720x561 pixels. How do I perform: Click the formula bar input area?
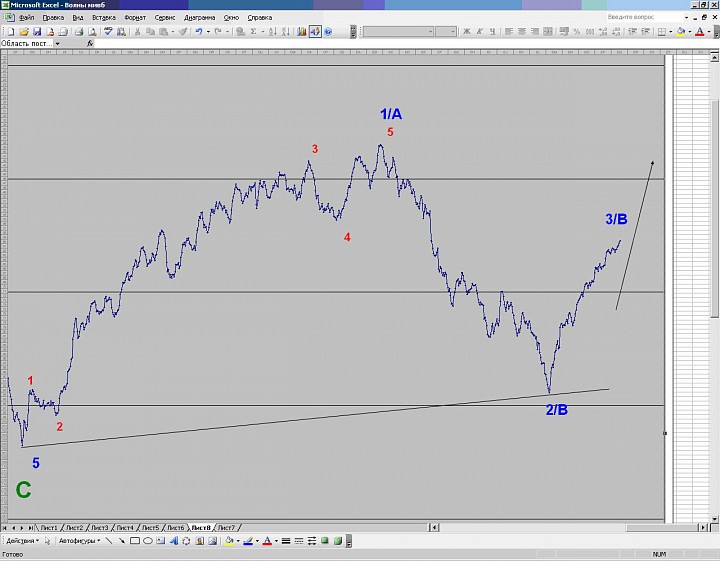tap(406, 43)
